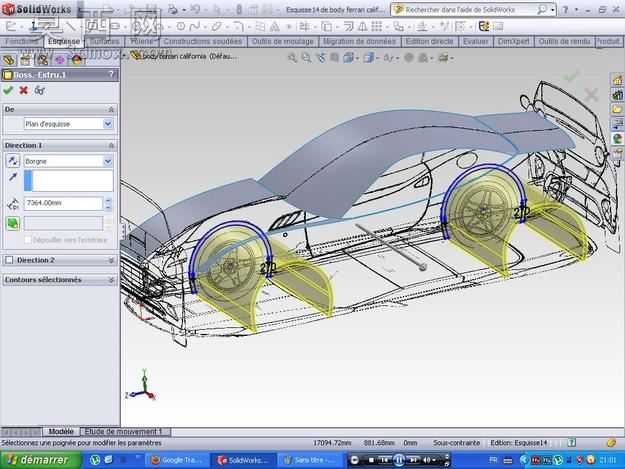Open the DimXpertManager tab icon
Screen dimensions: 625x469
coord(59,60)
